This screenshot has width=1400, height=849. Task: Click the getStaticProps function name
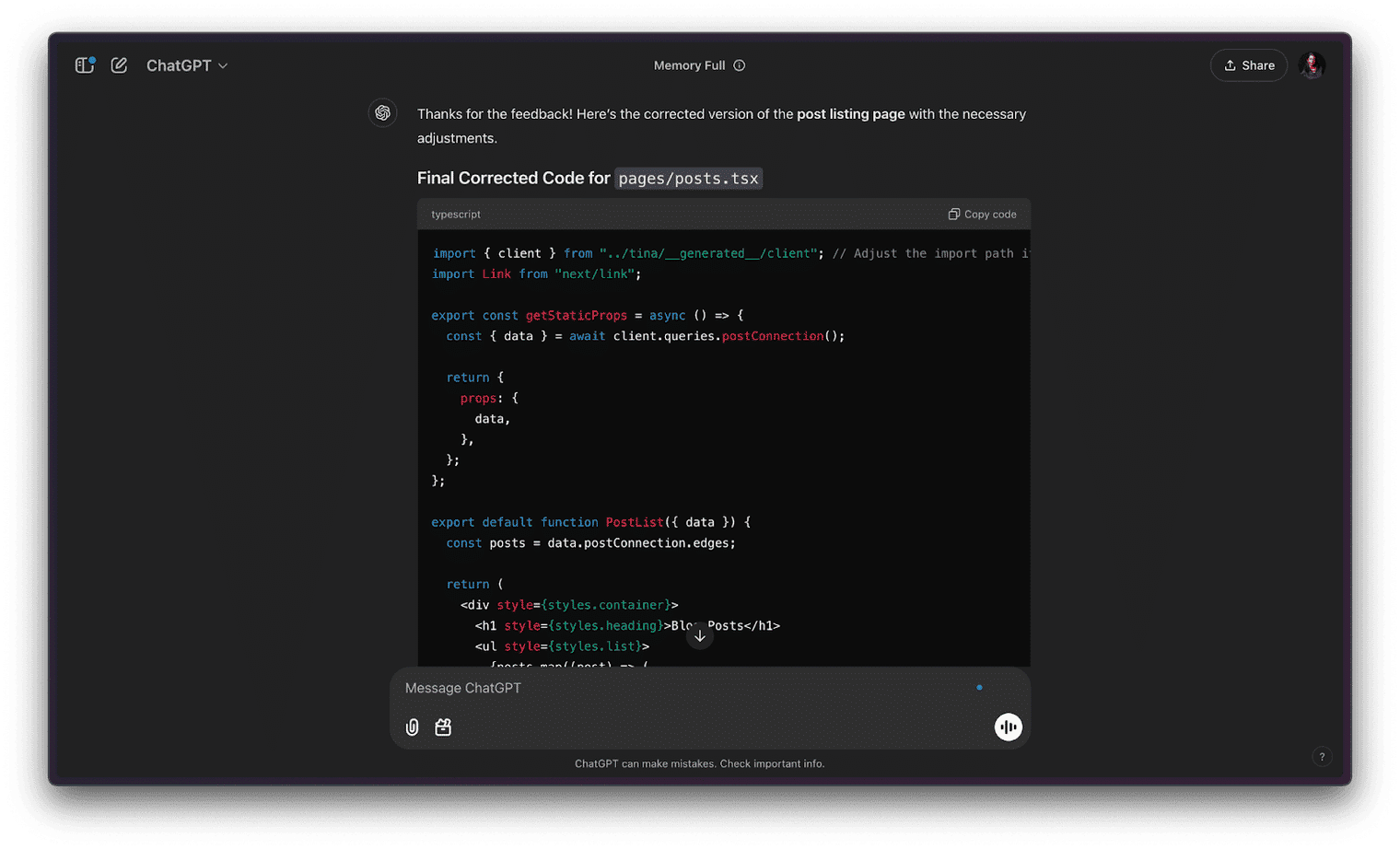[577, 316]
